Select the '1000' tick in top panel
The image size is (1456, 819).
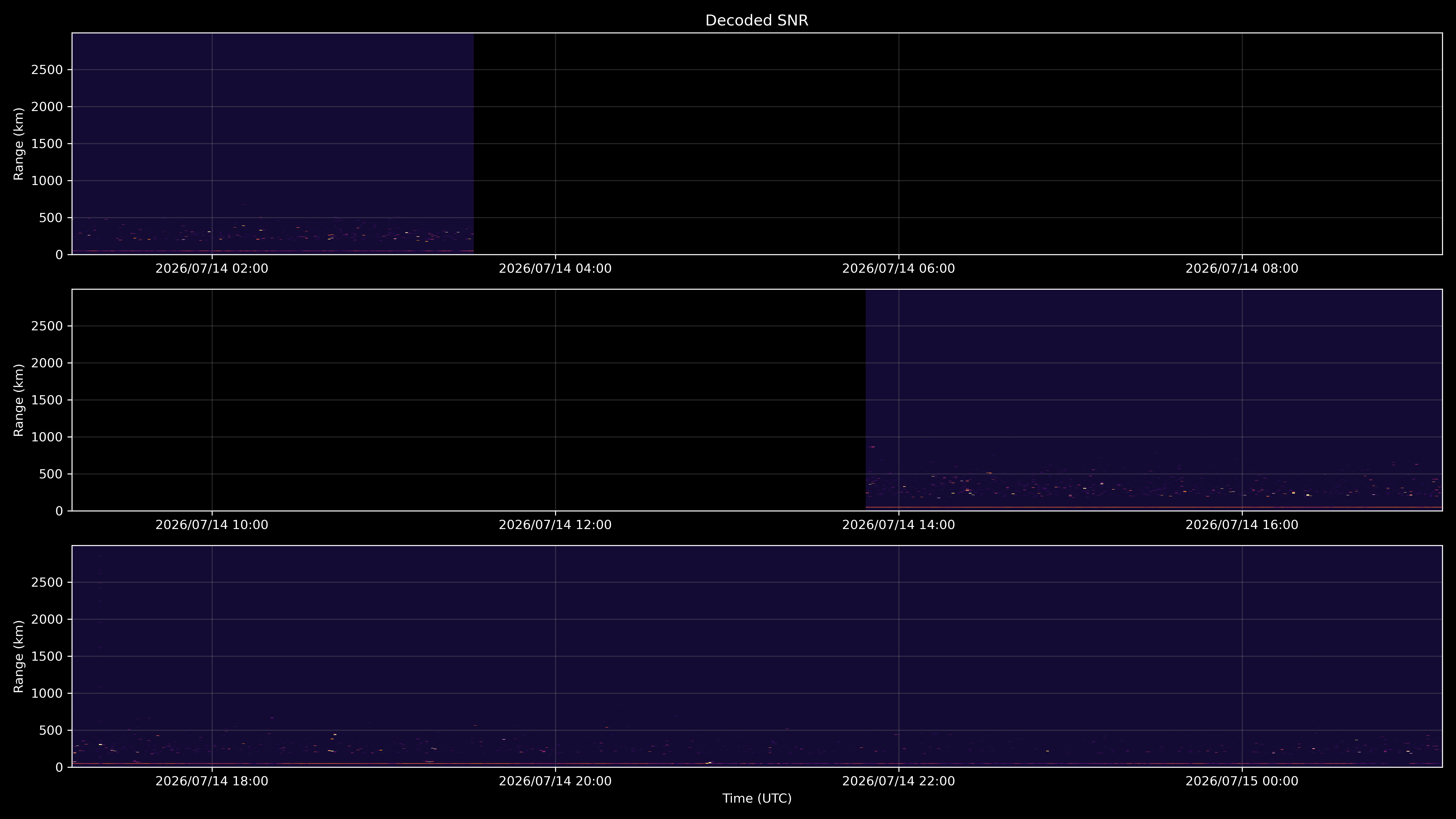tap(47, 181)
